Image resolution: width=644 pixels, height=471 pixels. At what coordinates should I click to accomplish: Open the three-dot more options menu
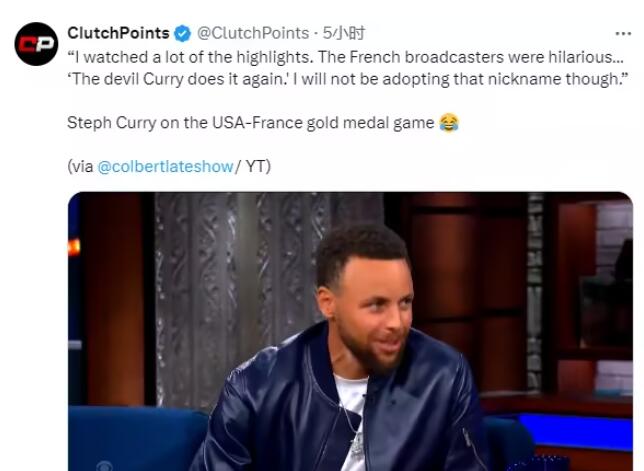(623, 34)
